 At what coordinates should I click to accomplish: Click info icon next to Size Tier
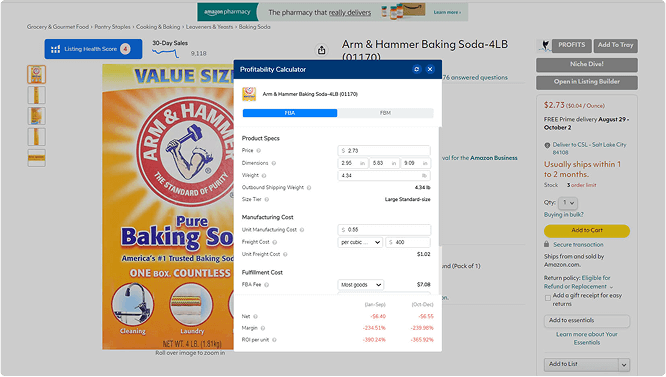click(267, 200)
